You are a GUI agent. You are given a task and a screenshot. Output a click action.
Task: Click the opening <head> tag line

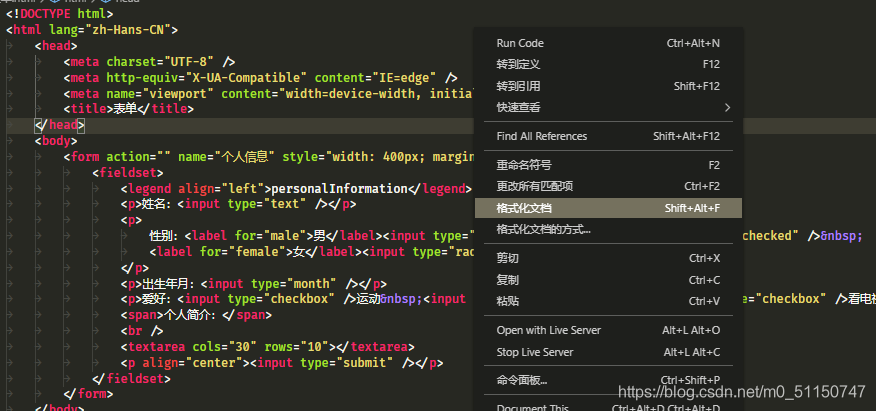pyautogui.click(x=56, y=46)
